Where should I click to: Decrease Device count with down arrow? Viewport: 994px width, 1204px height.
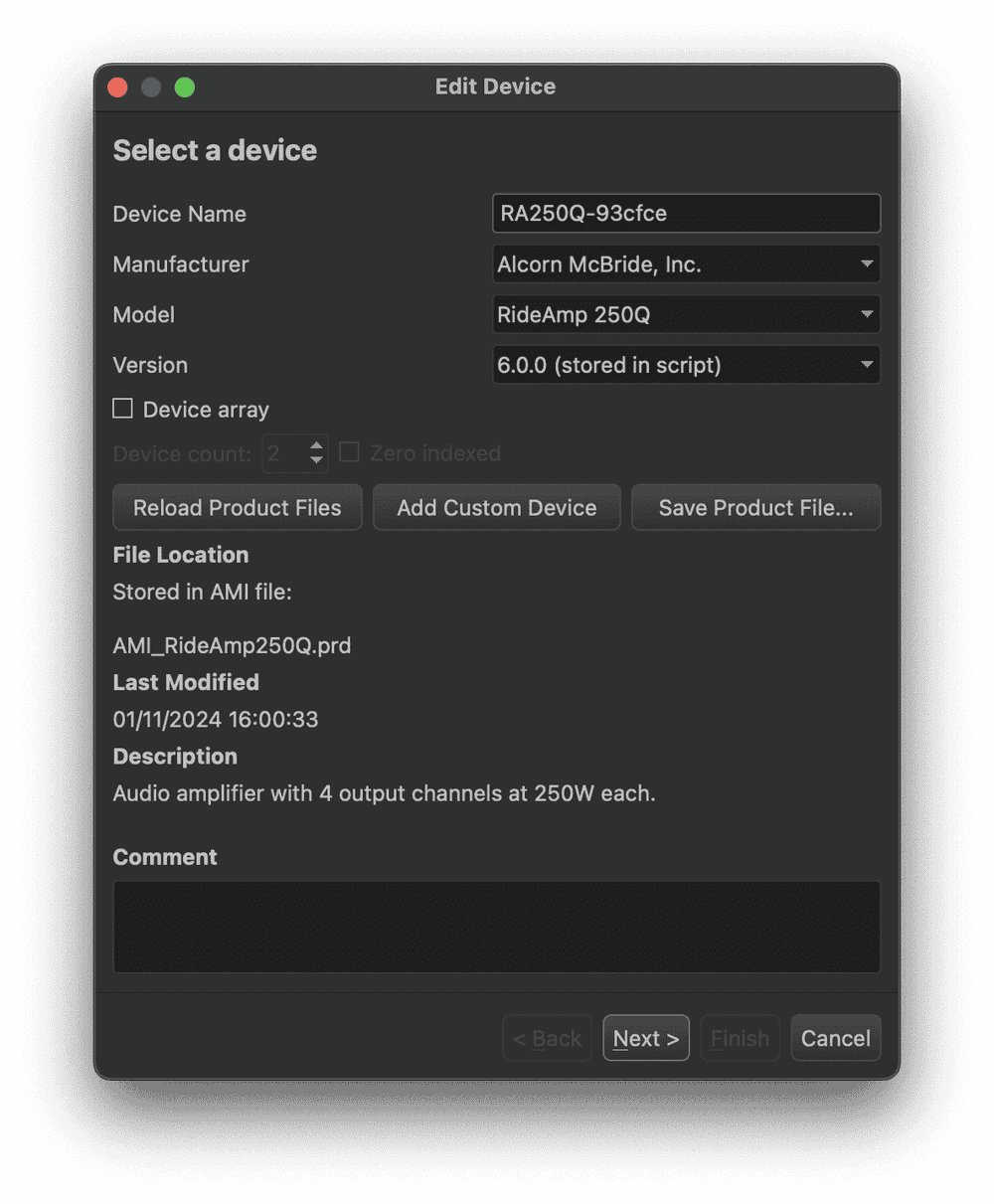[x=316, y=461]
